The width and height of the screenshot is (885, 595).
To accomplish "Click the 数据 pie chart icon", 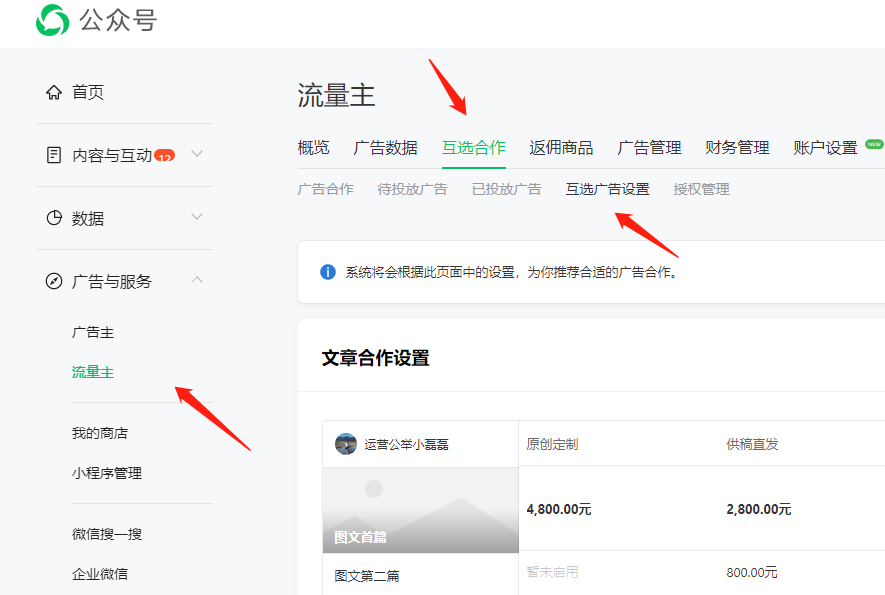I will 54,218.
